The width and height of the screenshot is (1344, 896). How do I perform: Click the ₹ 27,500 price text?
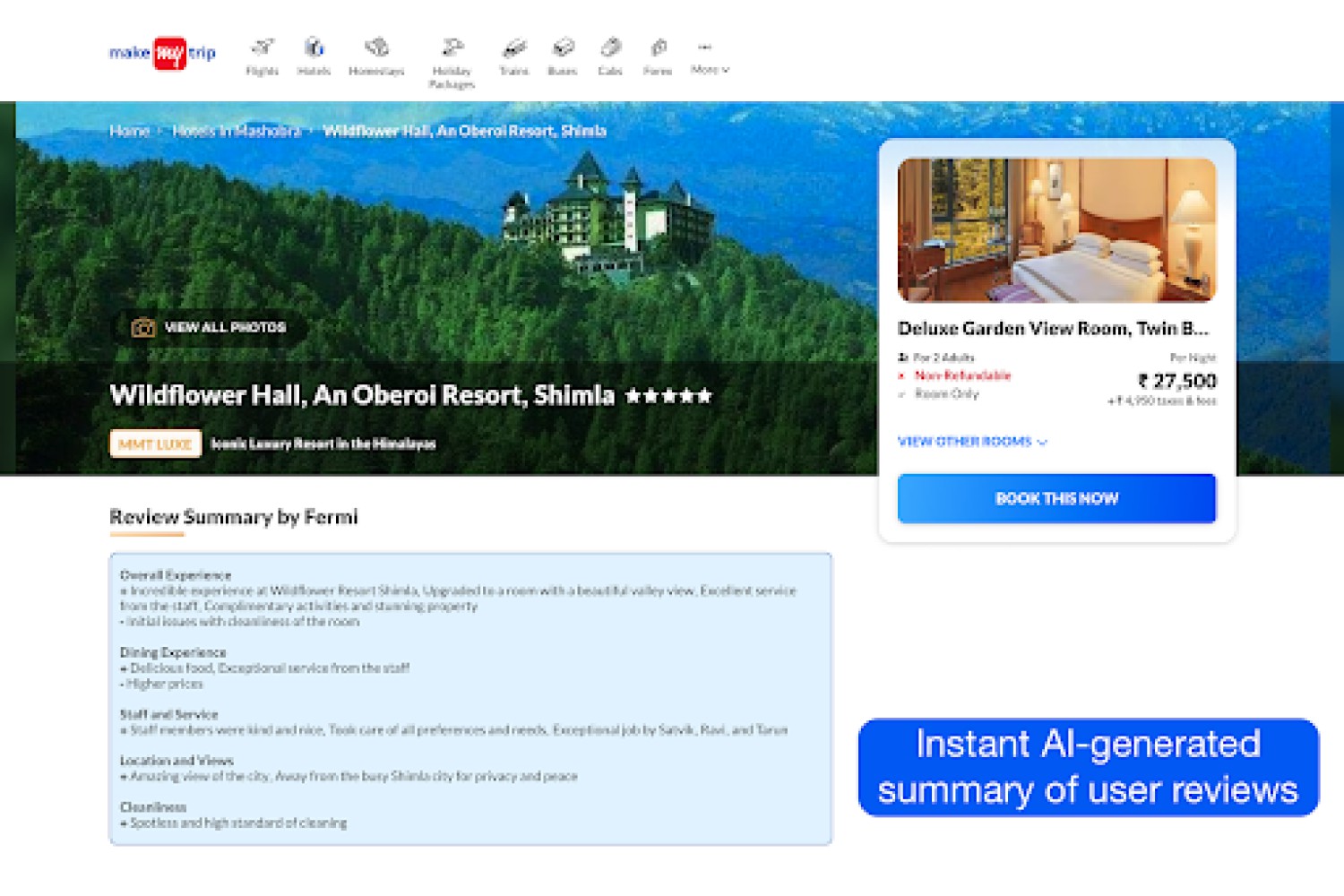click(x=1177, y=381)
